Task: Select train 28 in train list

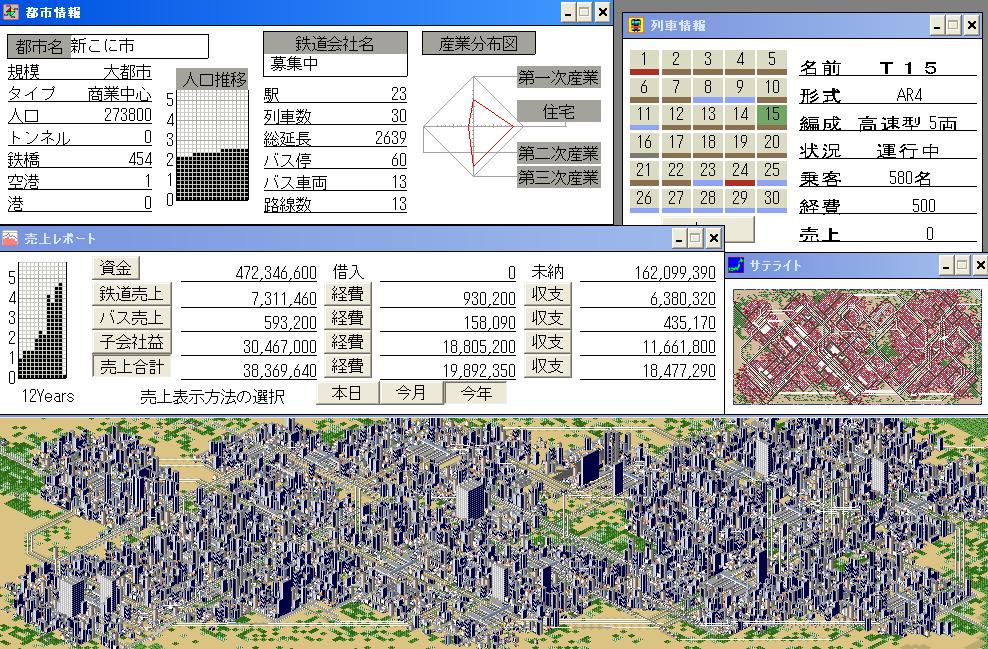Action: click(x=708, y=201)
